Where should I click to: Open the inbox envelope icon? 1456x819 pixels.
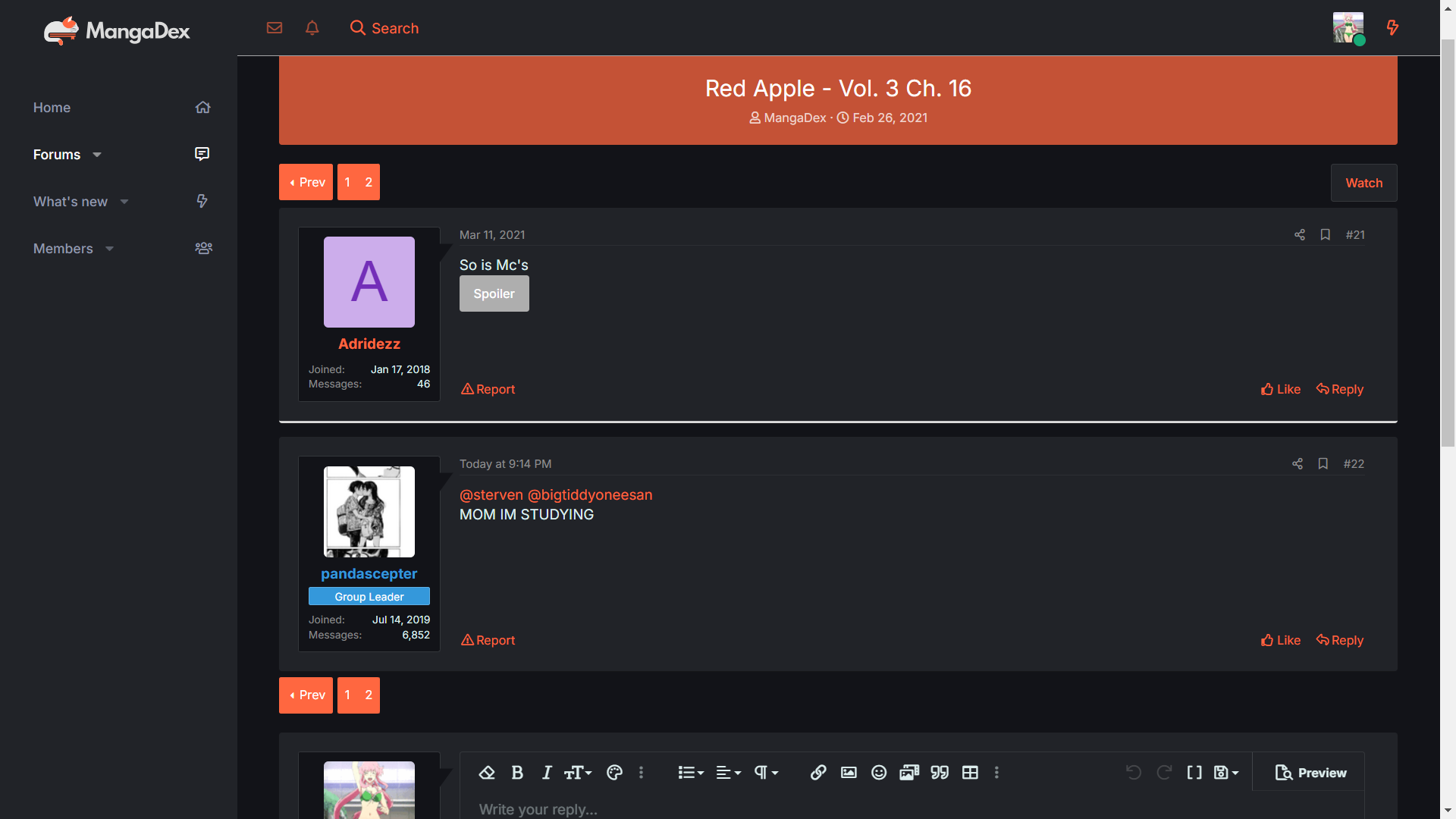[275, 28]
